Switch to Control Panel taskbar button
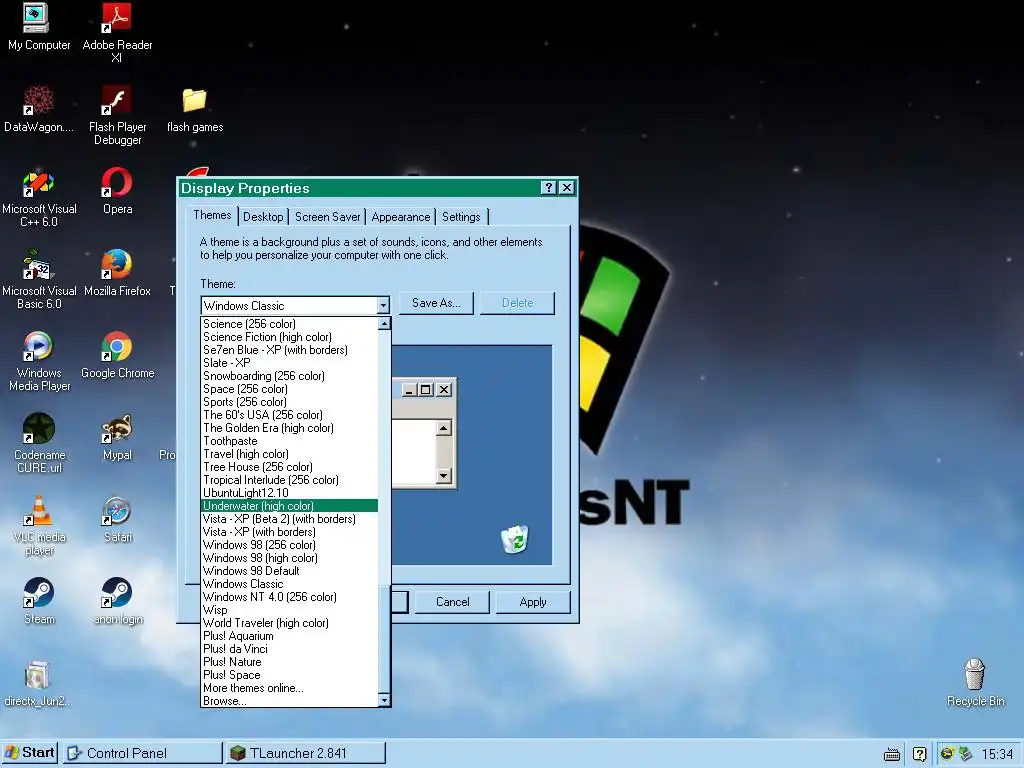This screenshot has height=768, width=1024. tap(142, 753)
